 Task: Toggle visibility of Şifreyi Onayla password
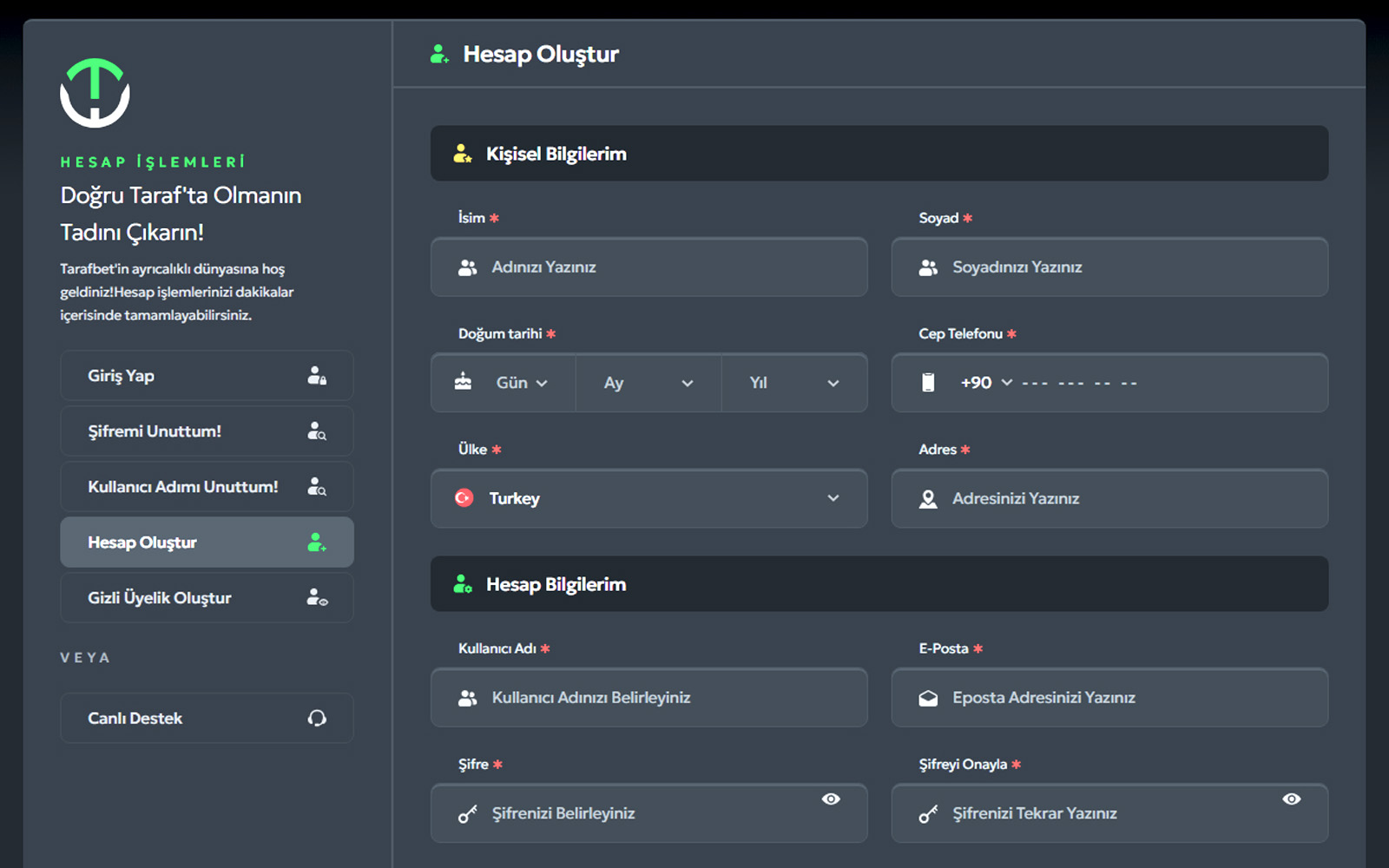1291,799
